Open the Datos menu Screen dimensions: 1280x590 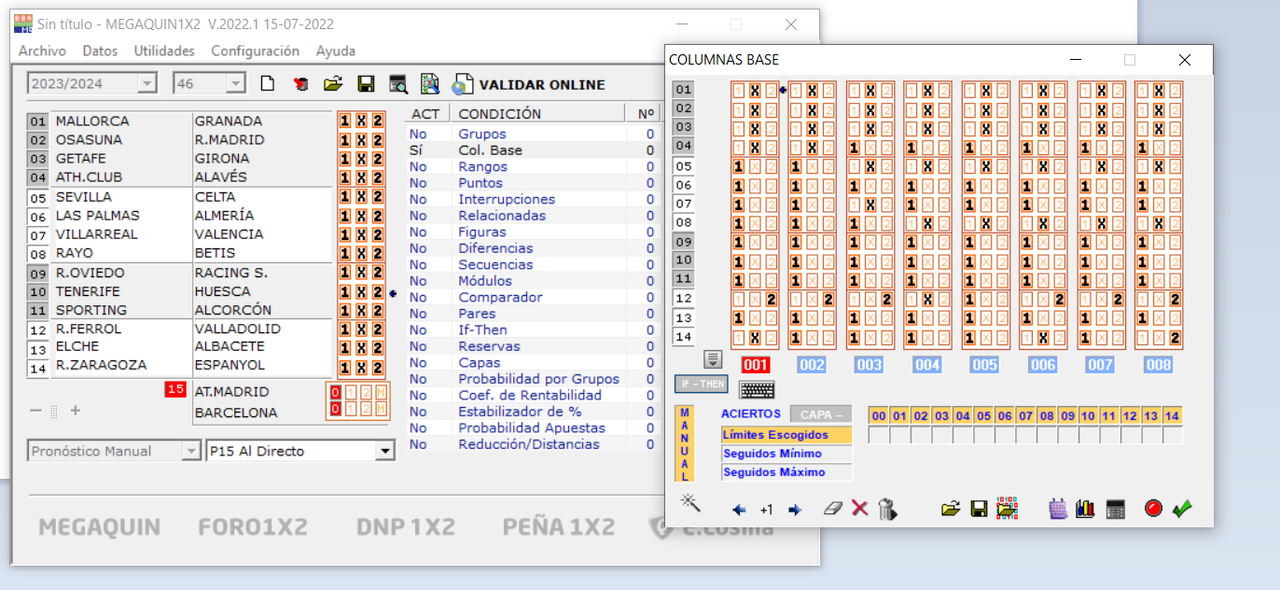[100, 51]
